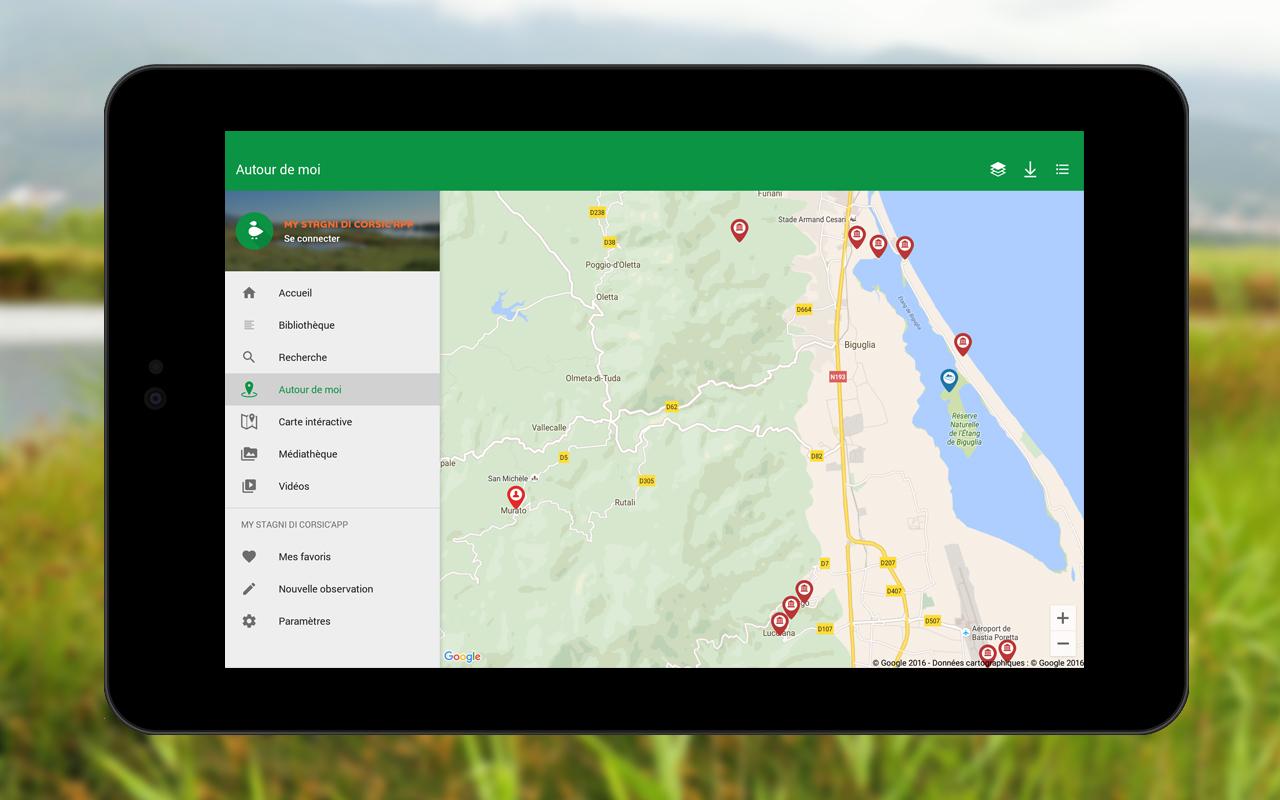1280x800 pixels.
Task: Click the D238 road label
Action: pyautogui.click(x=597, y=213)
